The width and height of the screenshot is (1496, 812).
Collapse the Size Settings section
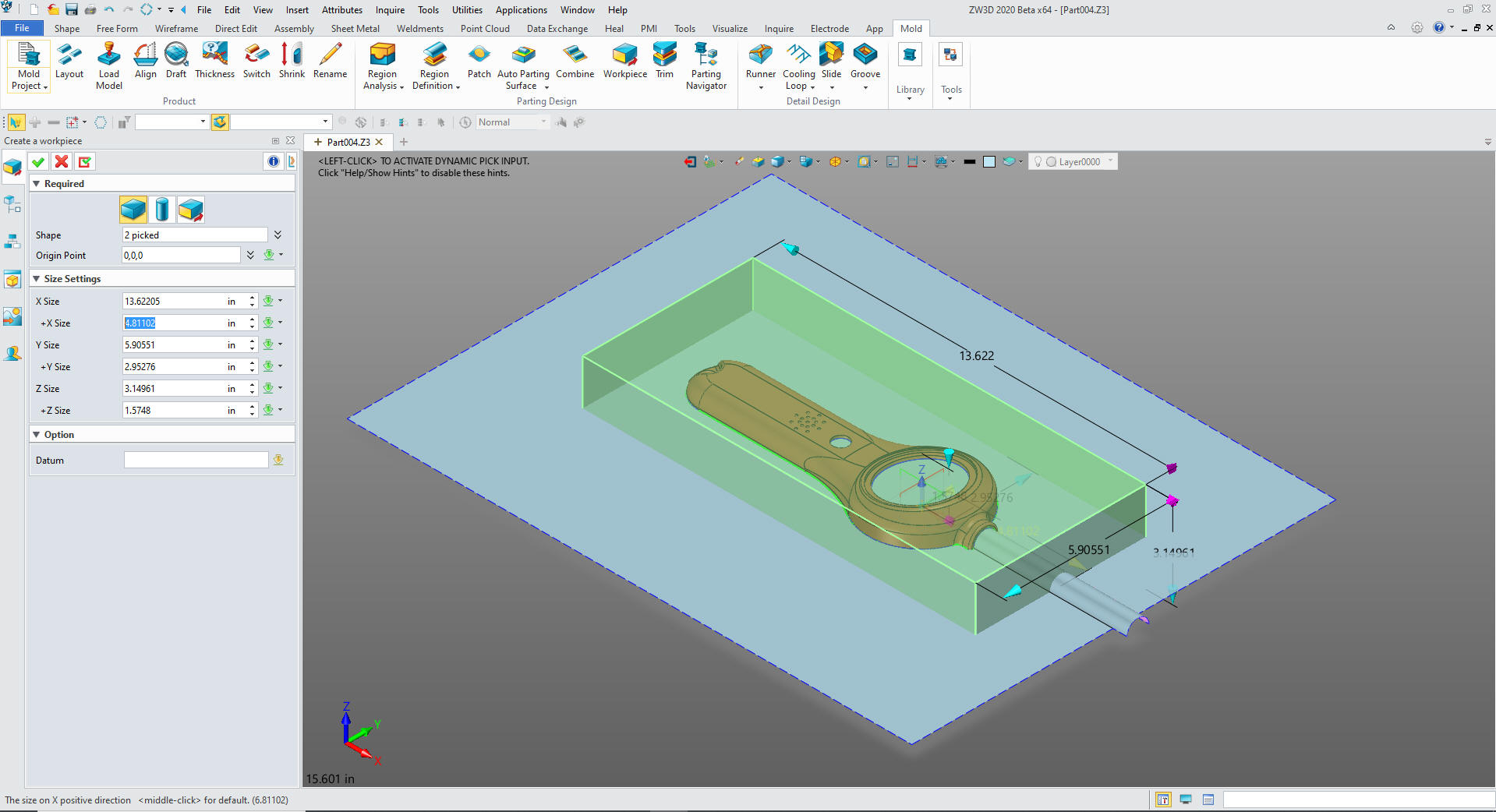(37, 279)
